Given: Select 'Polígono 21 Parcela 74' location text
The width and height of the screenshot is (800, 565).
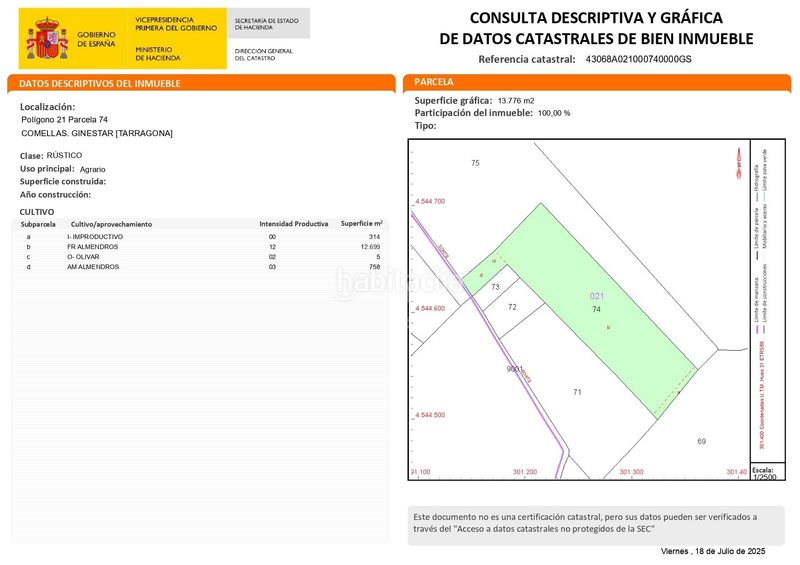Looking at the screenshot, I should click(x=64, y=119).
